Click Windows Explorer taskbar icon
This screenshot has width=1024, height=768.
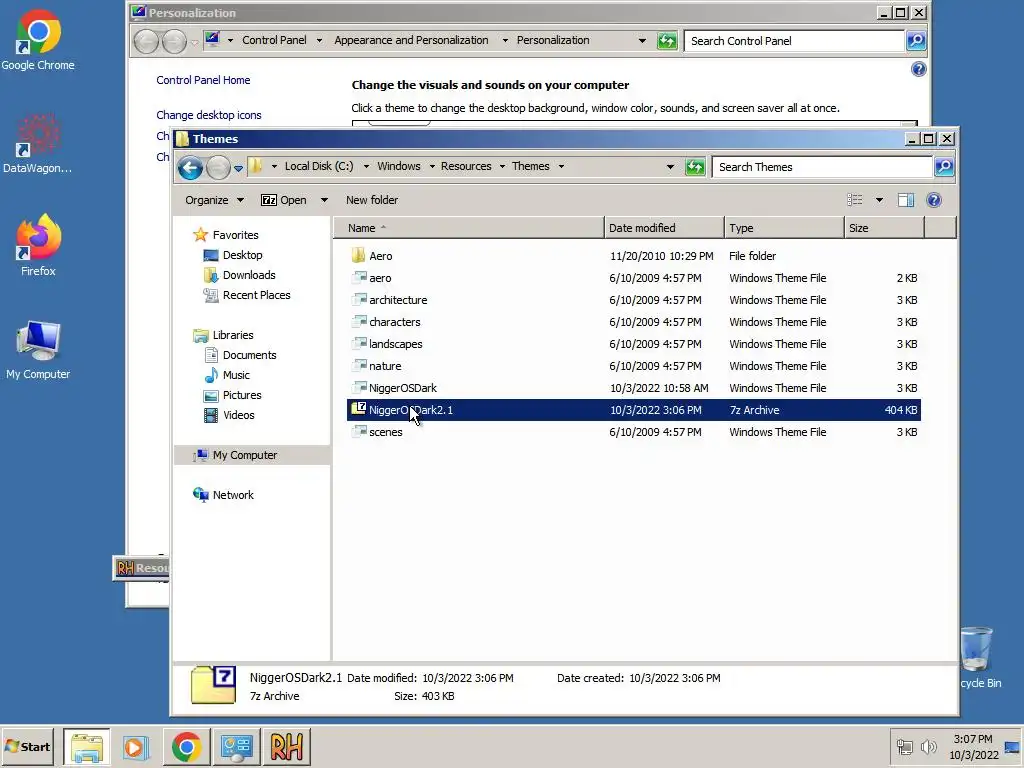[x=87, y=746]
